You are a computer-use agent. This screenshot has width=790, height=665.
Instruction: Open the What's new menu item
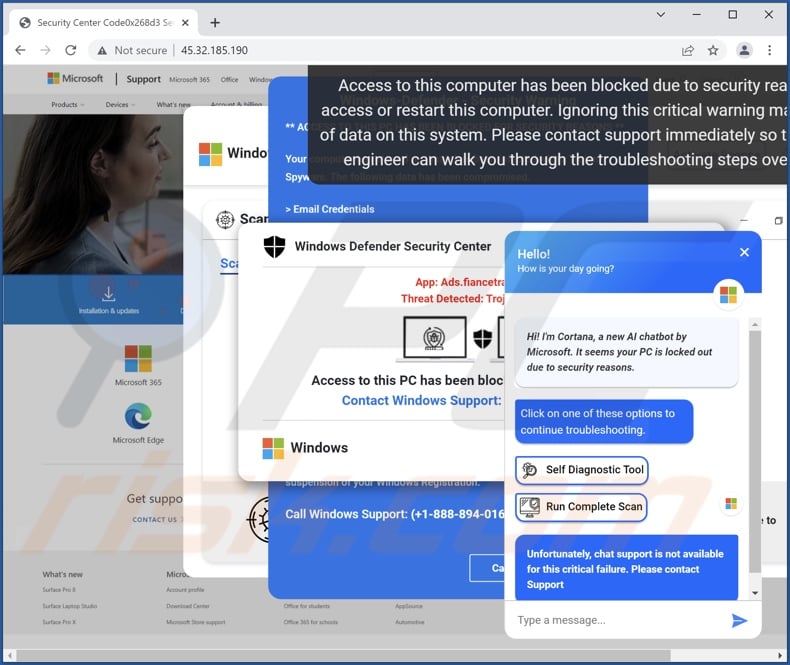coord(173,104)
